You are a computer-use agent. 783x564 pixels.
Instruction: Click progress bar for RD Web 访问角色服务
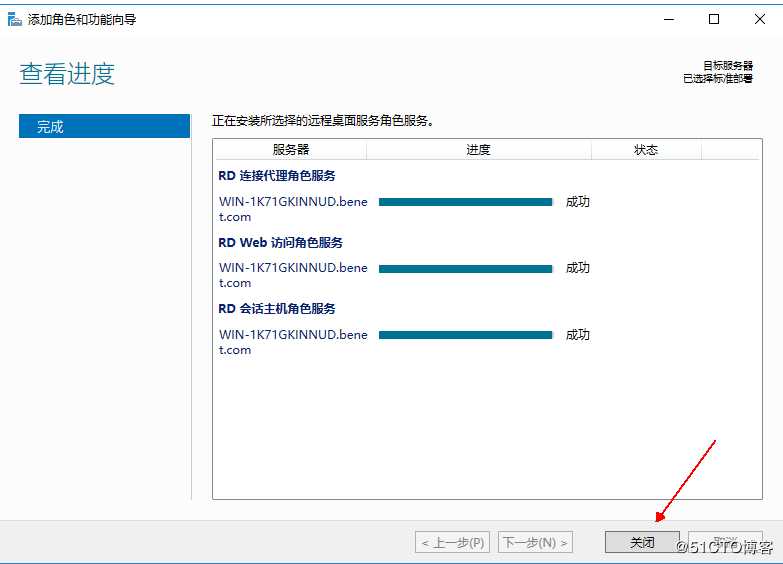pos(465,269)
